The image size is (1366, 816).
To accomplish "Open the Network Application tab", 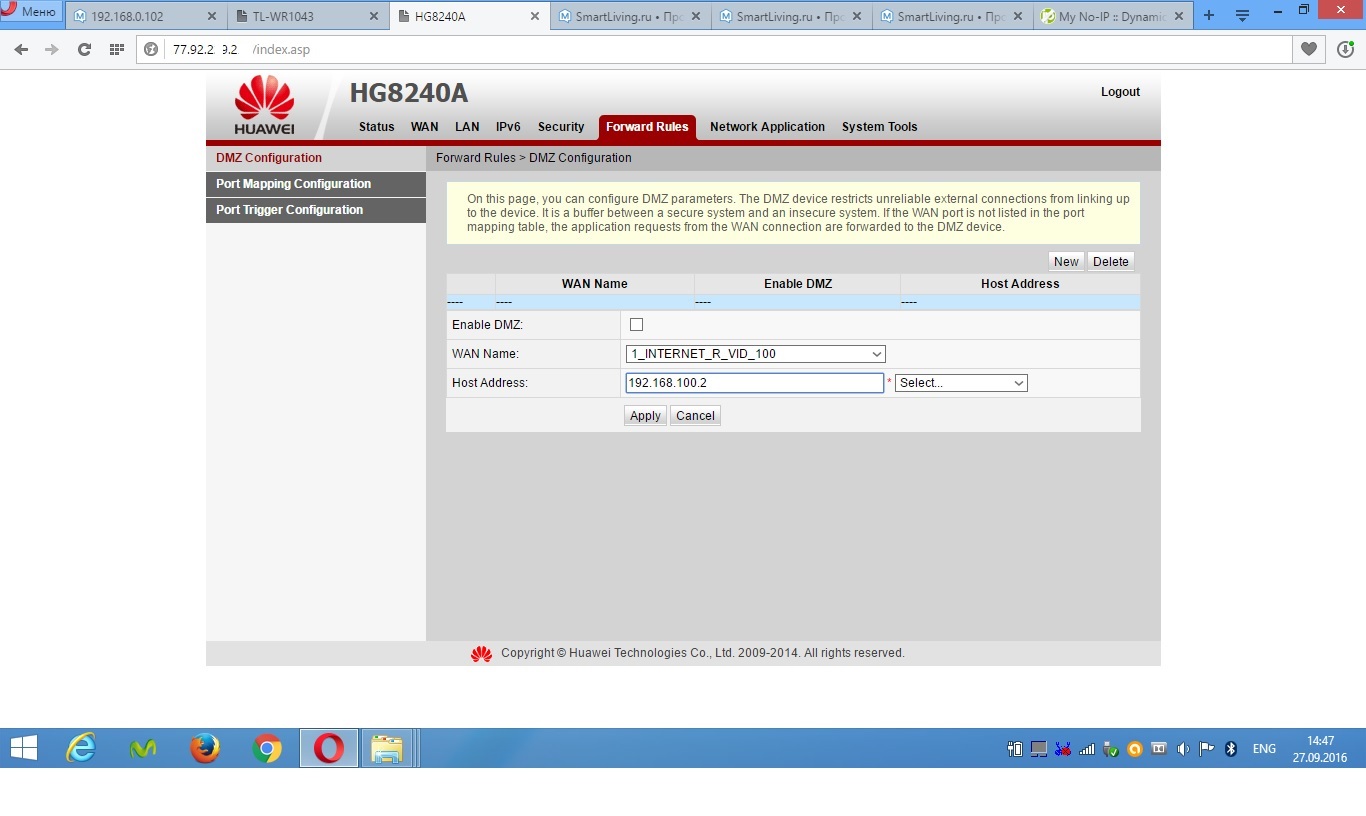I will point(767,127).
